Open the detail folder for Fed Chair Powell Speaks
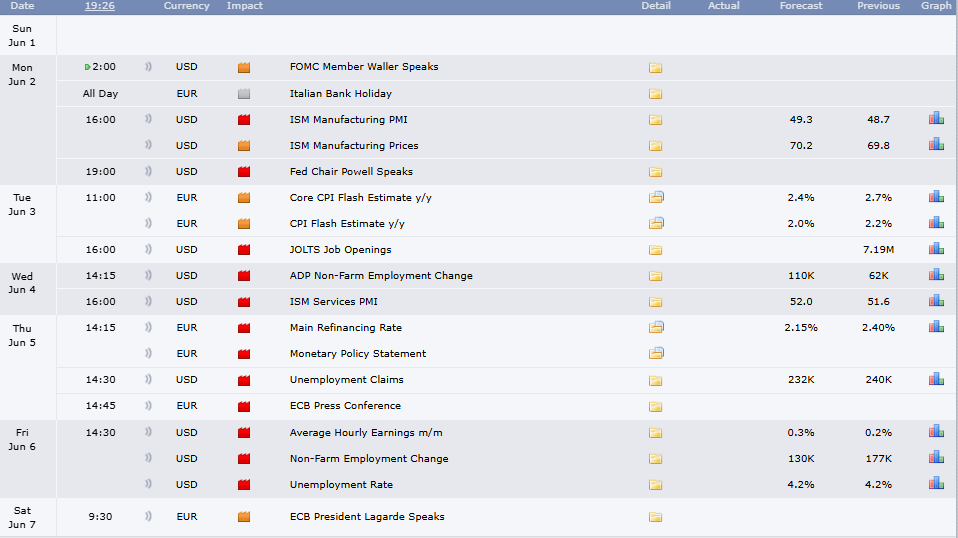 (x=656, y=172)
